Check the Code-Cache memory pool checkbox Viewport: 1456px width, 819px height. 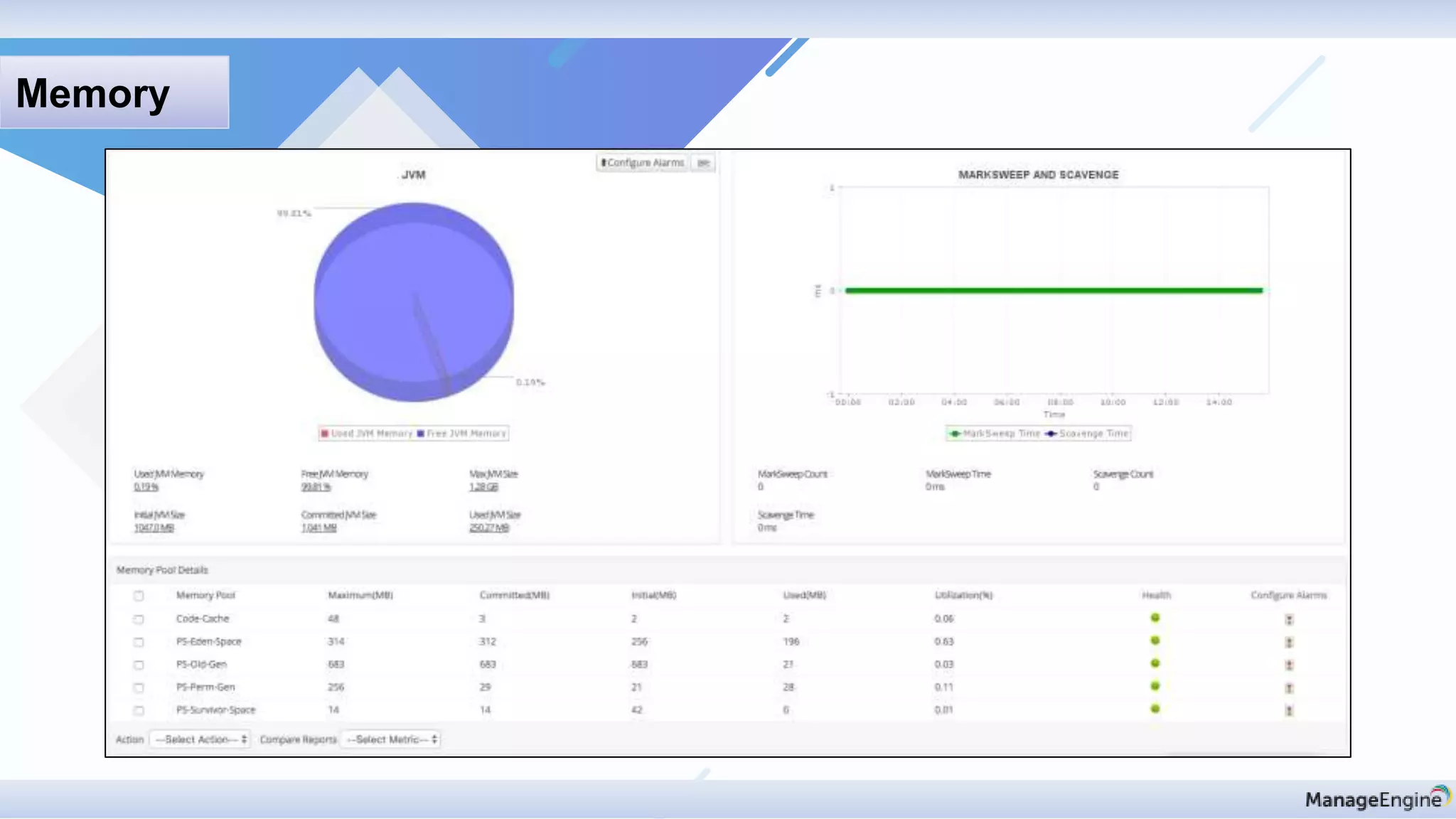(139, 619)
